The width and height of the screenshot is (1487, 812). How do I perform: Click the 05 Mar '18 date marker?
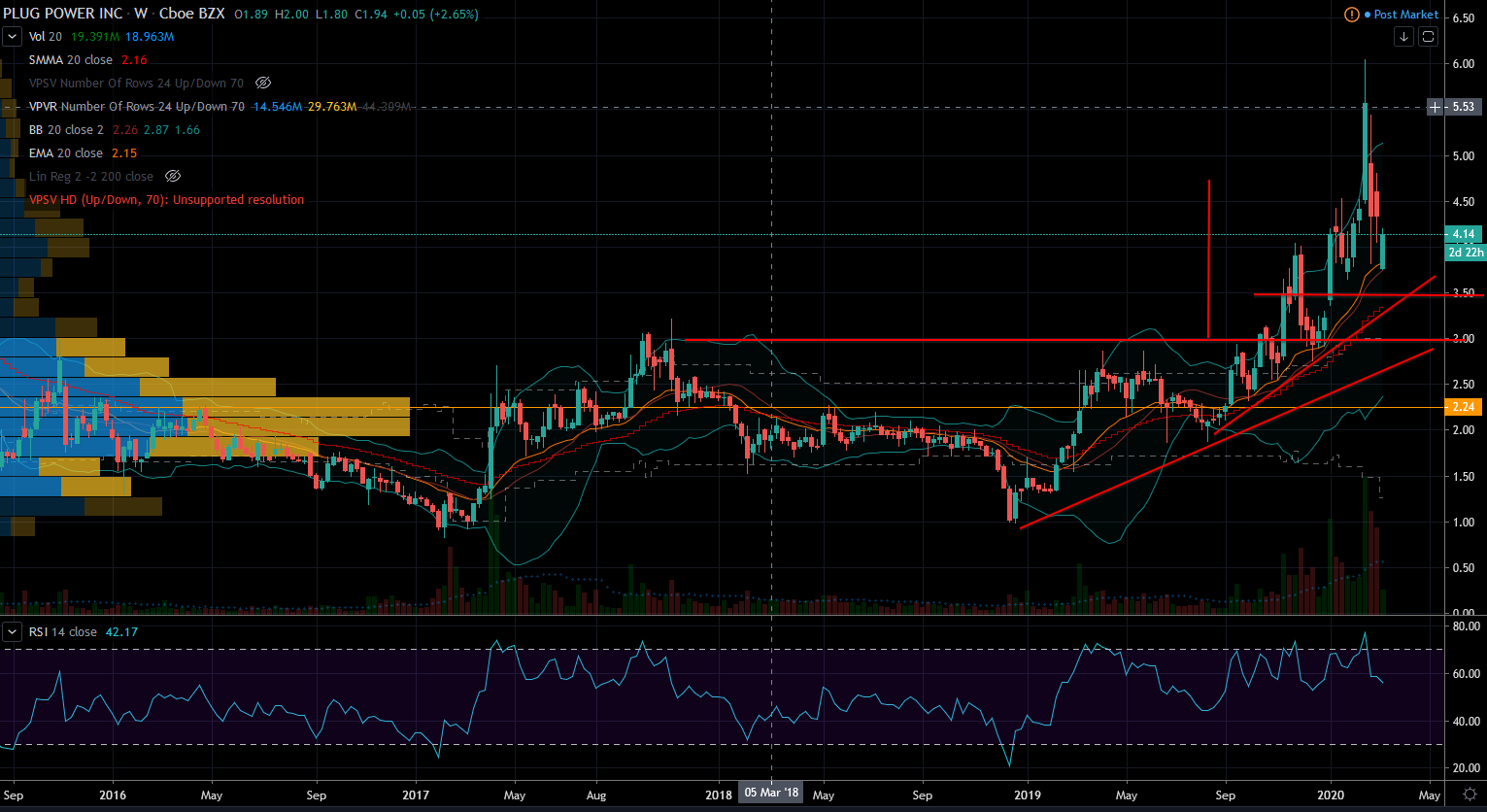771,794
